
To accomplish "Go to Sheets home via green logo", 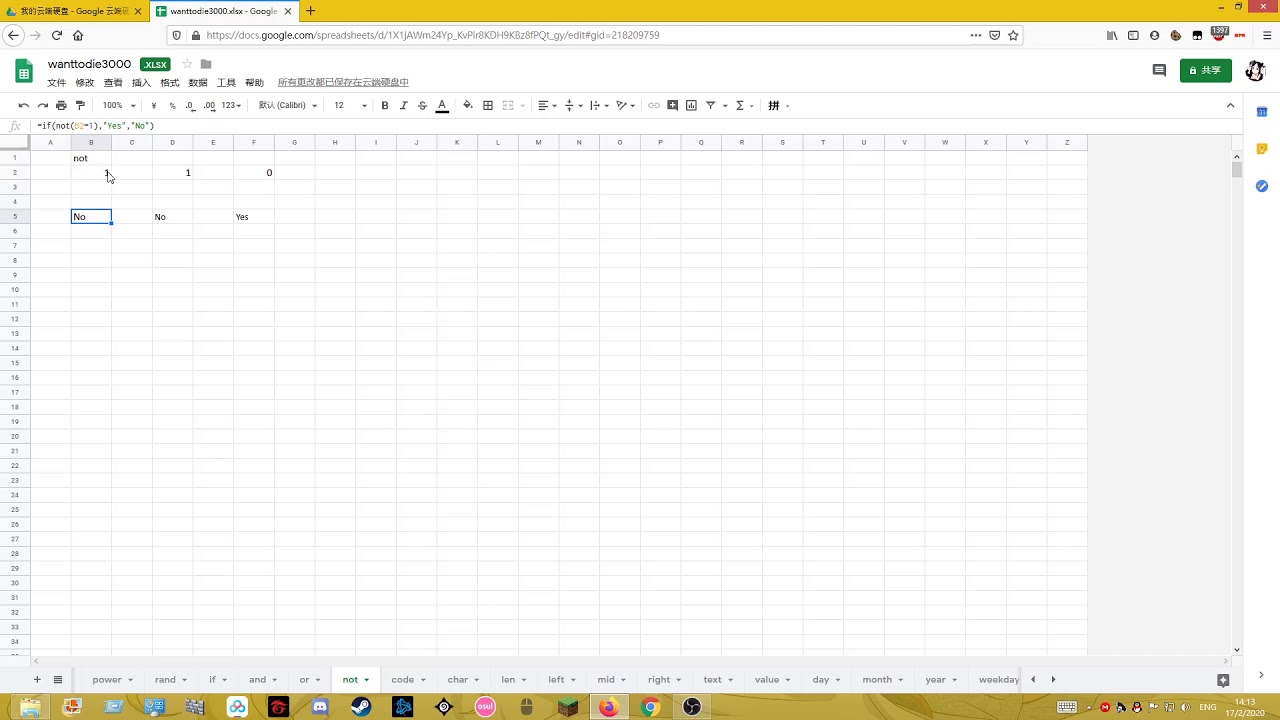I will pyautogui.click(x=24, y=71).
